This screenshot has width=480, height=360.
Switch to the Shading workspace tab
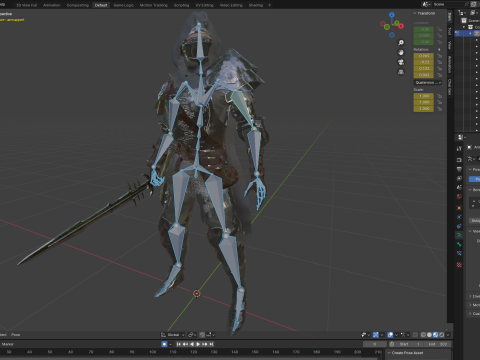coord(256,5)
